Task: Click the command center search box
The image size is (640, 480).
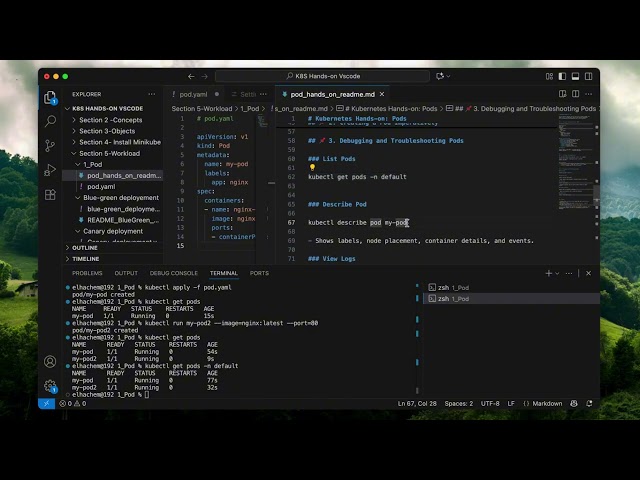Action: (322, 76)
